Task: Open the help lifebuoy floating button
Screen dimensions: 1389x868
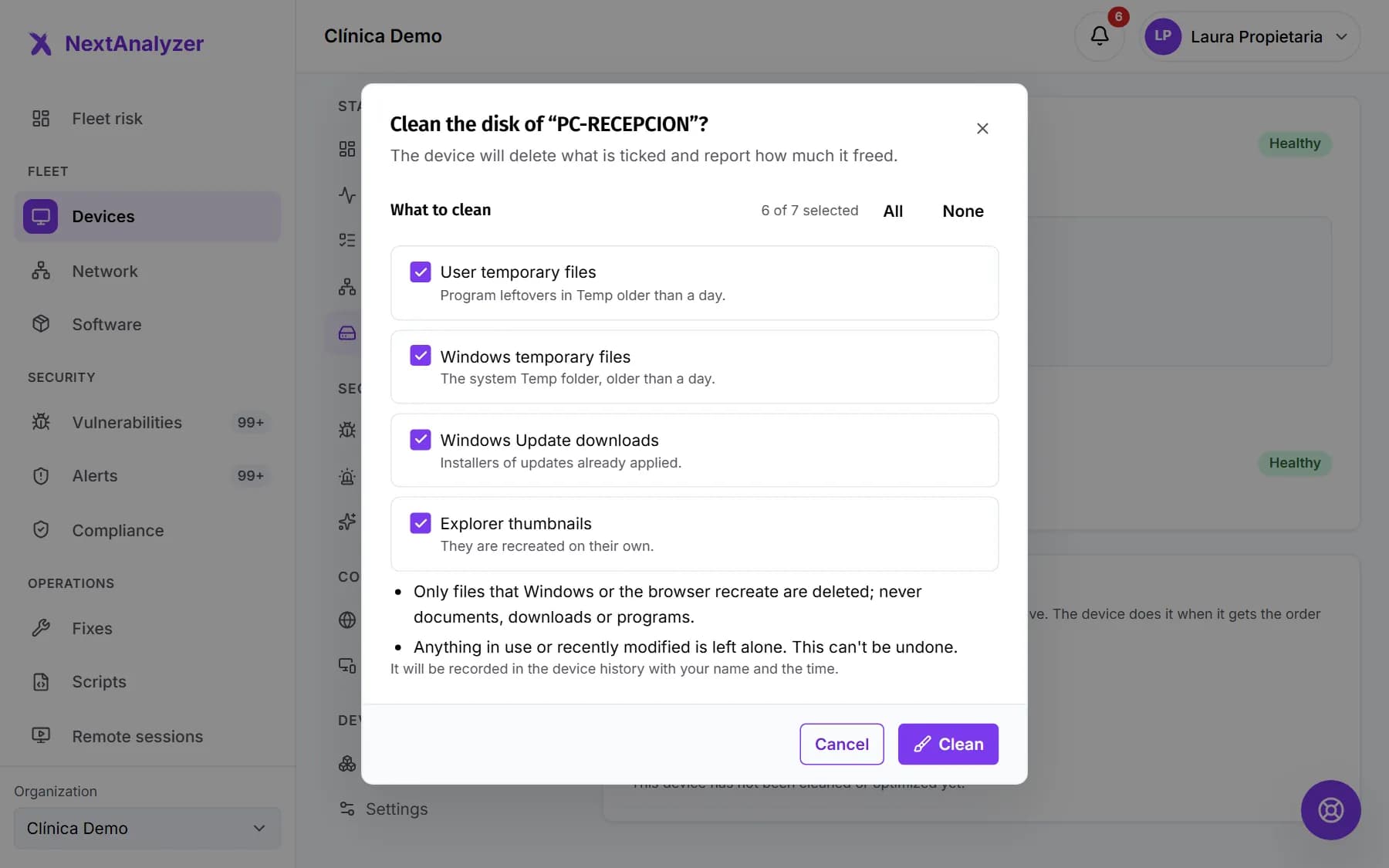Action: click(1330, 810)
